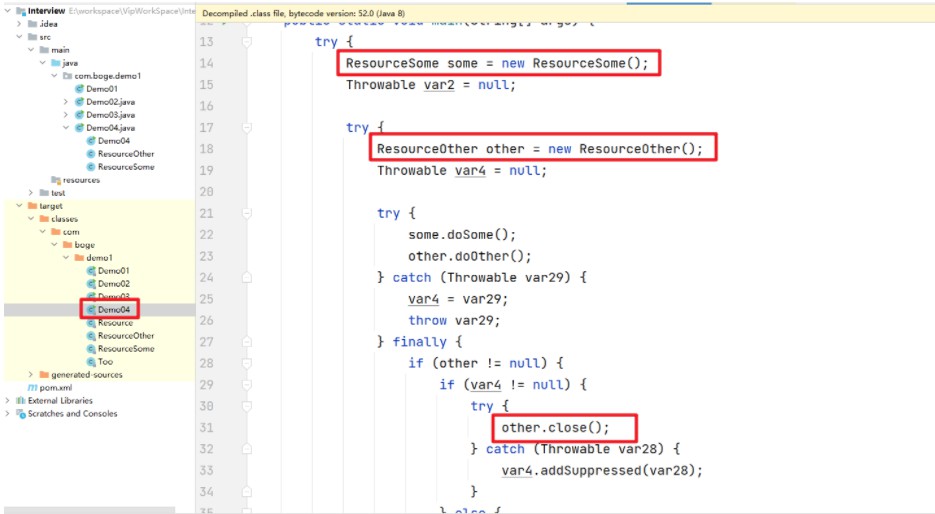Click the classes folder icon
The width and height of the screenshot is (935, 514).
[44, 219]
